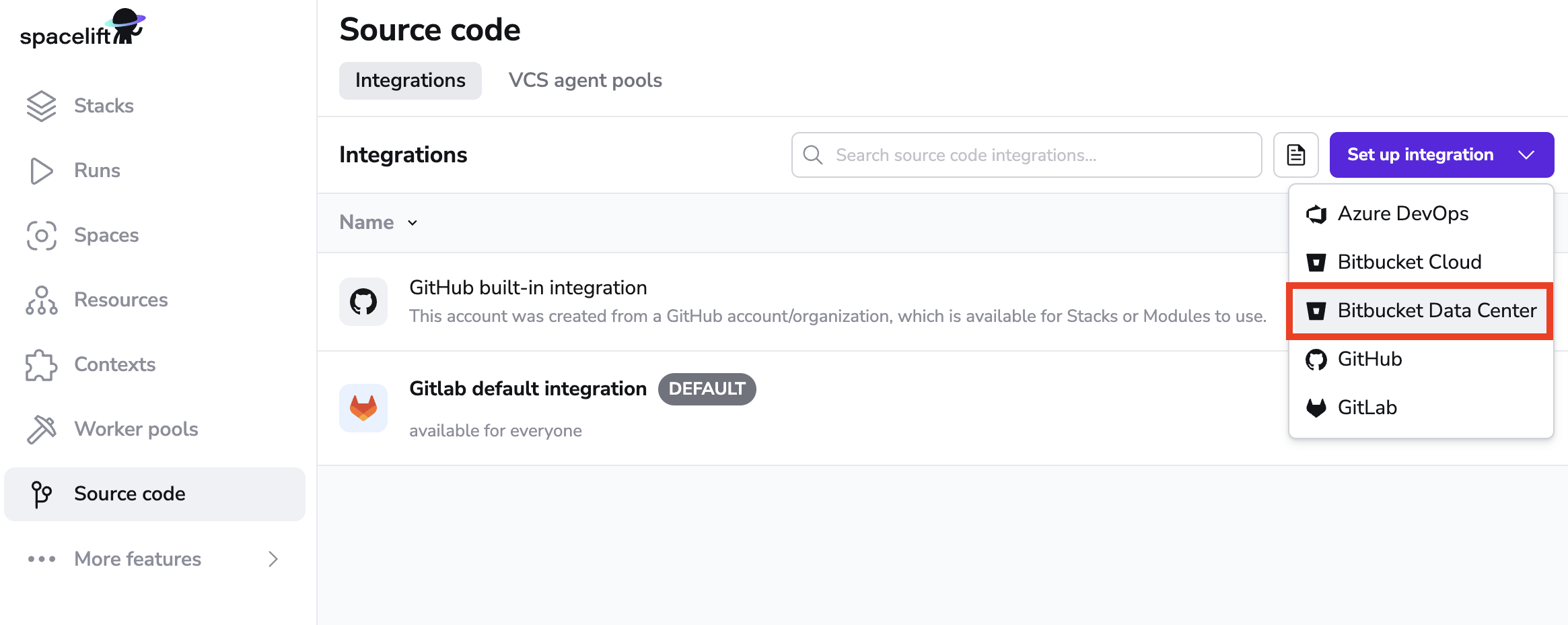Screen dimensions: 1568x625
Task: Expand the More features section
Action: point(137,558)
